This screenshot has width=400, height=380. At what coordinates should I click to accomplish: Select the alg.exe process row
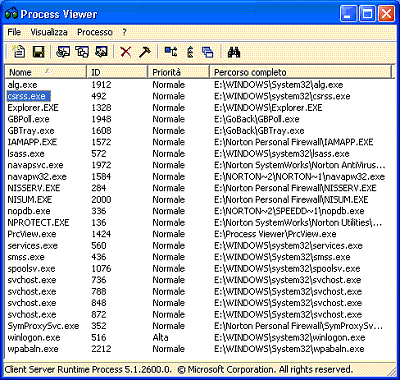22,85
